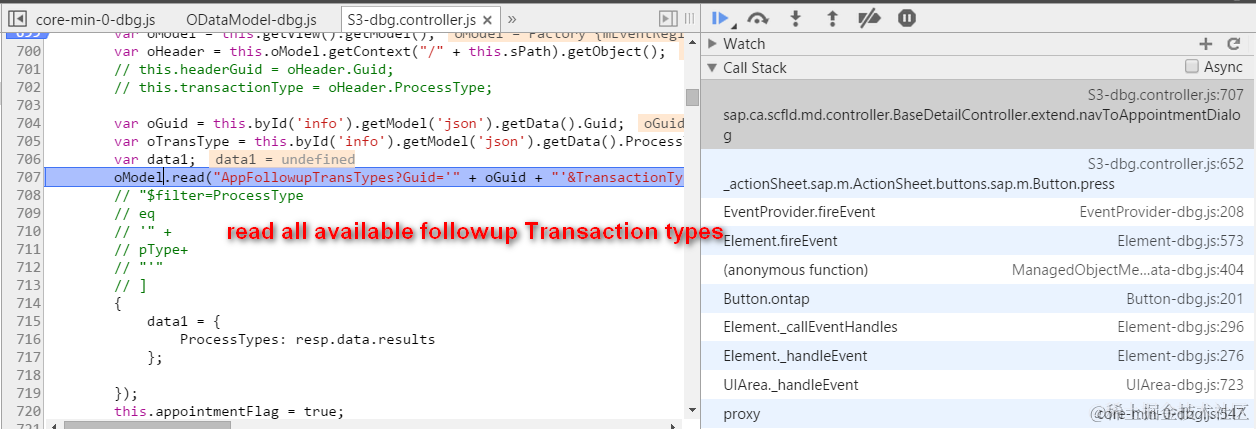The image size is (1256, 429).
Task: Open Button-dbg.js:201 source link
Action: (x=1185, y=299)
